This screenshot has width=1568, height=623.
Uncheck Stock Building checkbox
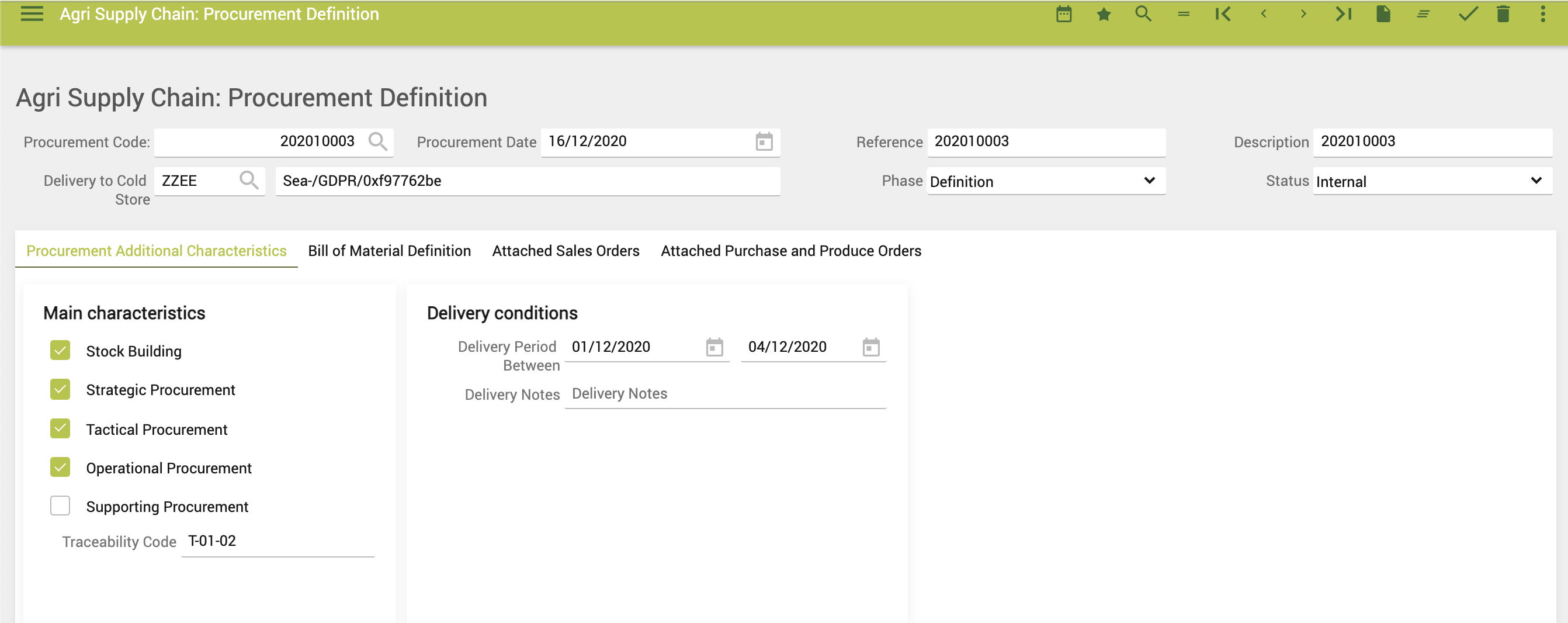pyautogui.click(x=60, y=350)
